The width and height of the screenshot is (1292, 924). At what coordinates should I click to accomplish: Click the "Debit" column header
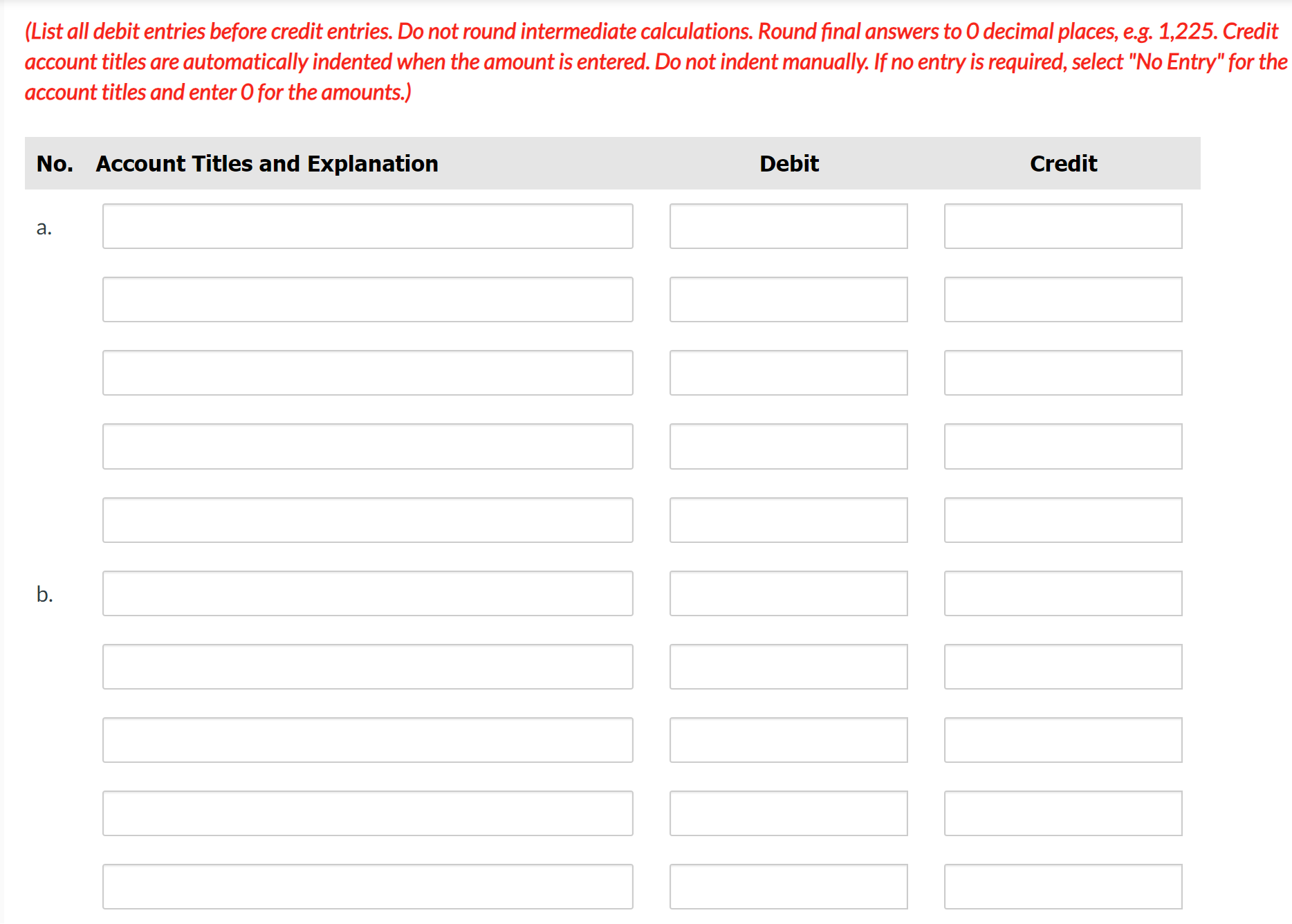789,164
